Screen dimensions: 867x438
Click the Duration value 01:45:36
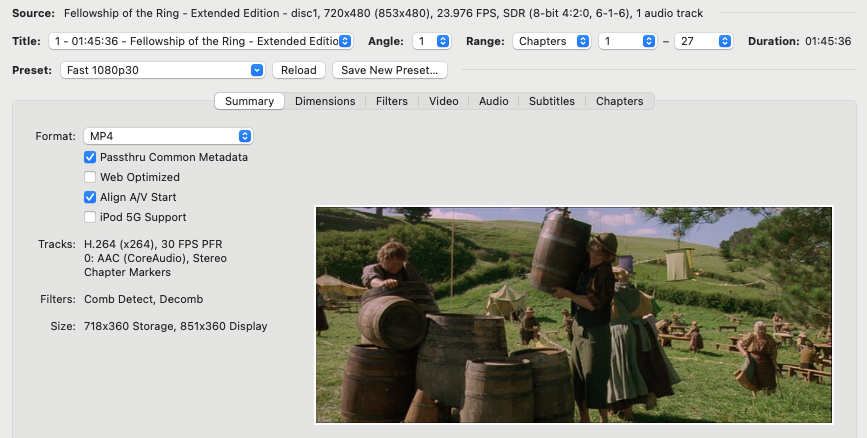828,41
